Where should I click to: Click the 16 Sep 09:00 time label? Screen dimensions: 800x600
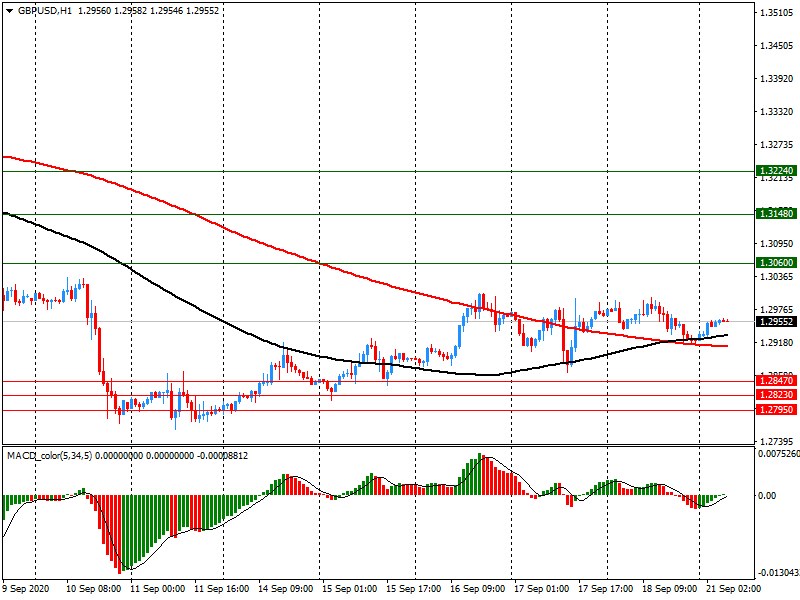pos(478,589)
